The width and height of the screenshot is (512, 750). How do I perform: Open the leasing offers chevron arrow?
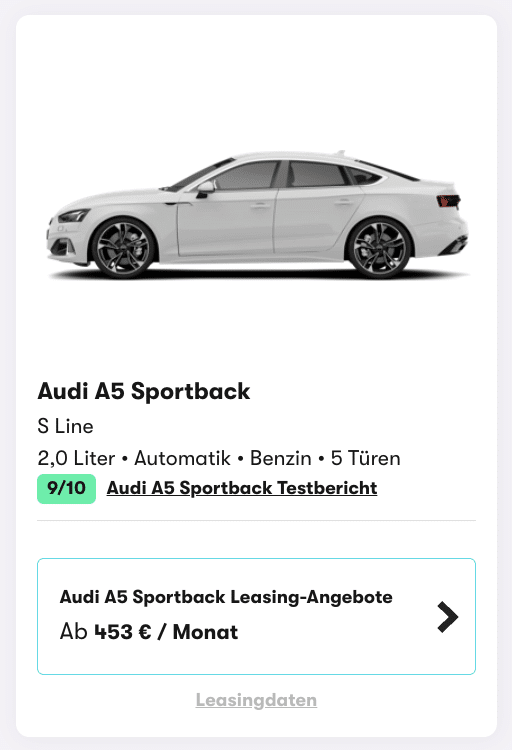[x=448, y=617]
